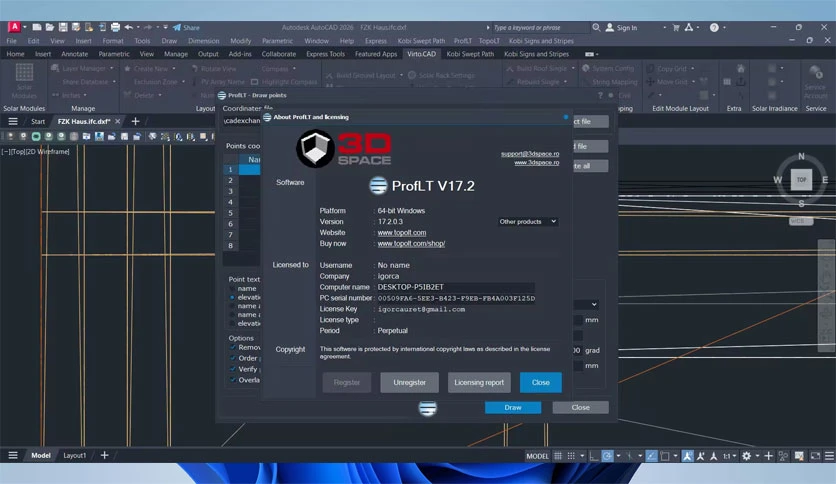Image resolution: width=836 pixels, height=484 pixels.
Task: Click the Service Account icon
Action: click(815, 72)
